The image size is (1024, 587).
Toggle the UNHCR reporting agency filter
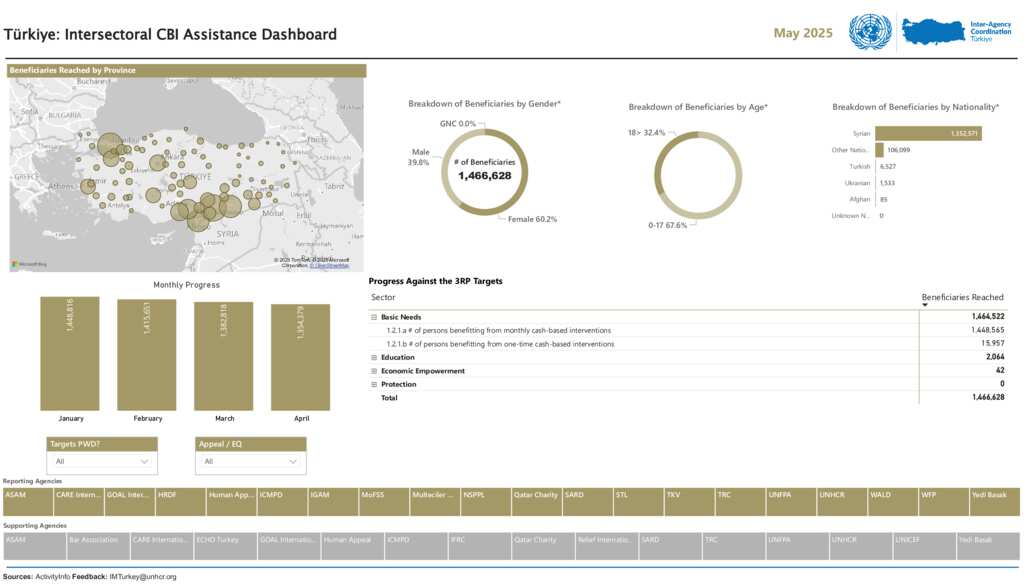click(x=841, y=495)
